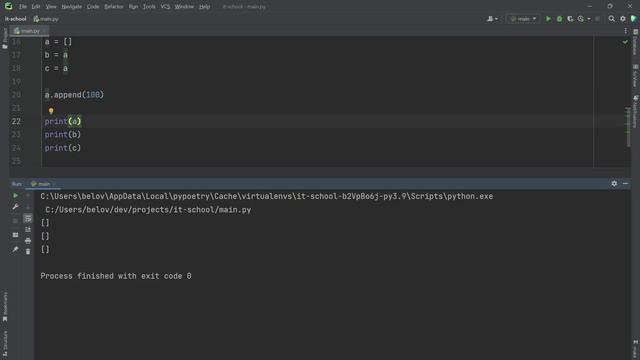
Task: Open the Window menu
Action: point(184,7)
